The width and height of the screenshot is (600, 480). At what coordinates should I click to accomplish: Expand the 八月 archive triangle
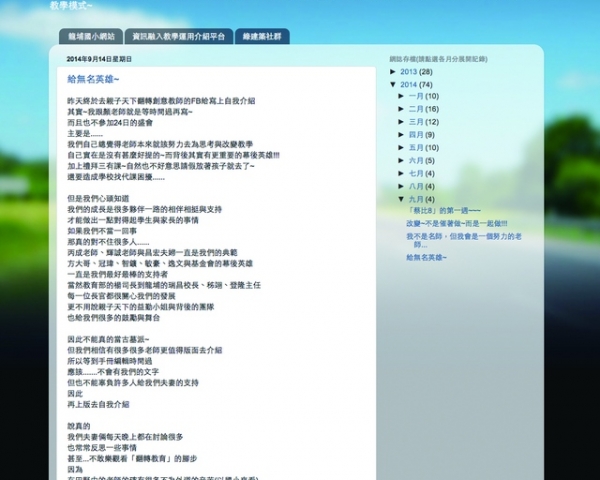401,186
